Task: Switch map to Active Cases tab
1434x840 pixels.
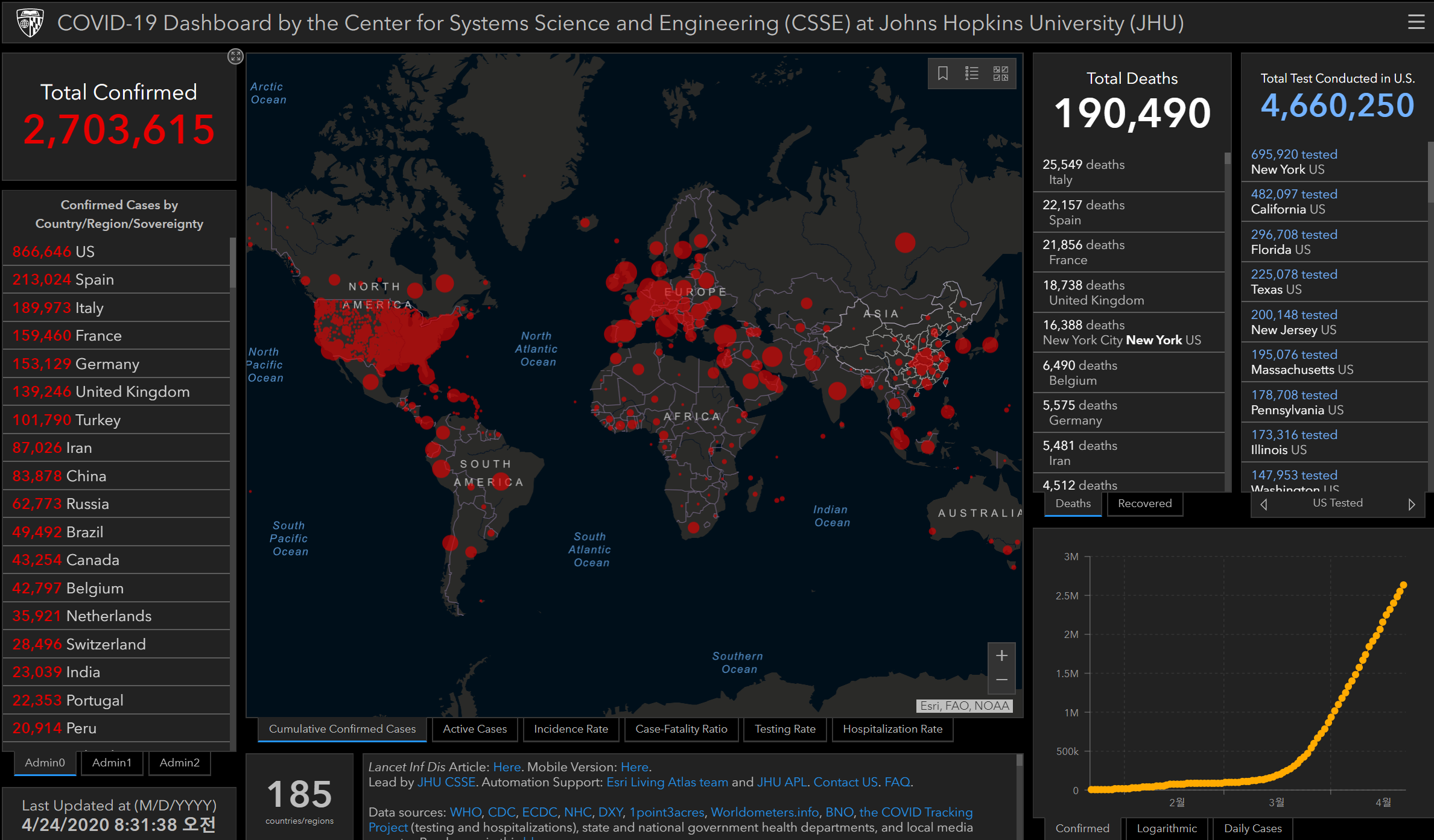Action: 475,729
